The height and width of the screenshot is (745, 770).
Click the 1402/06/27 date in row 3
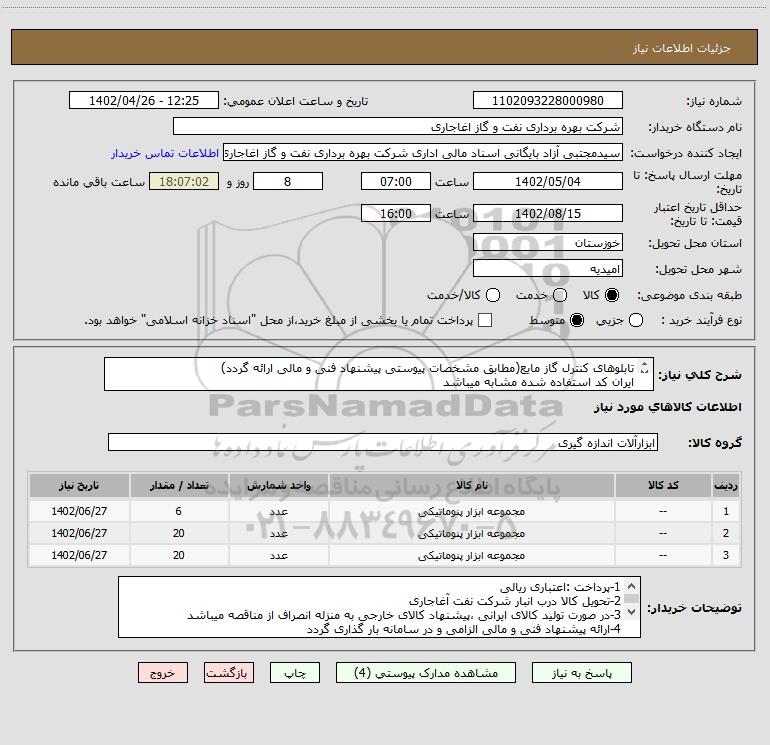79,555
